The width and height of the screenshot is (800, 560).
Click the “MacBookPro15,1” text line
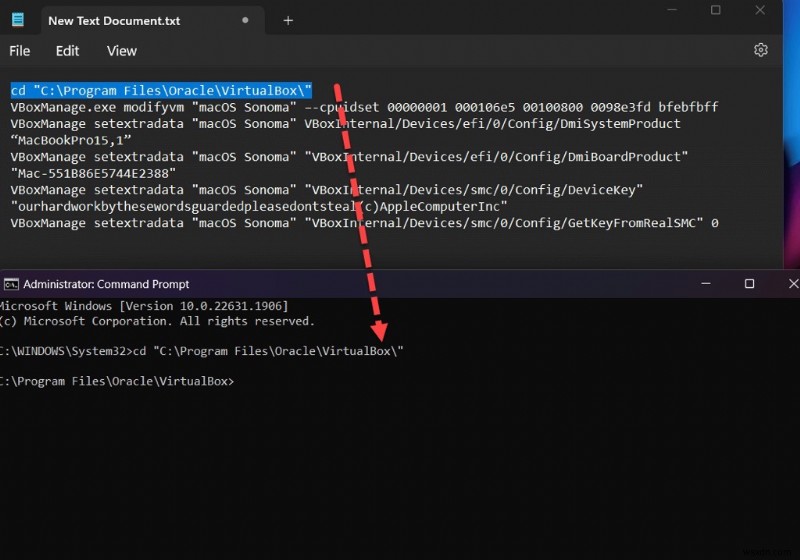tap(71, 140)
